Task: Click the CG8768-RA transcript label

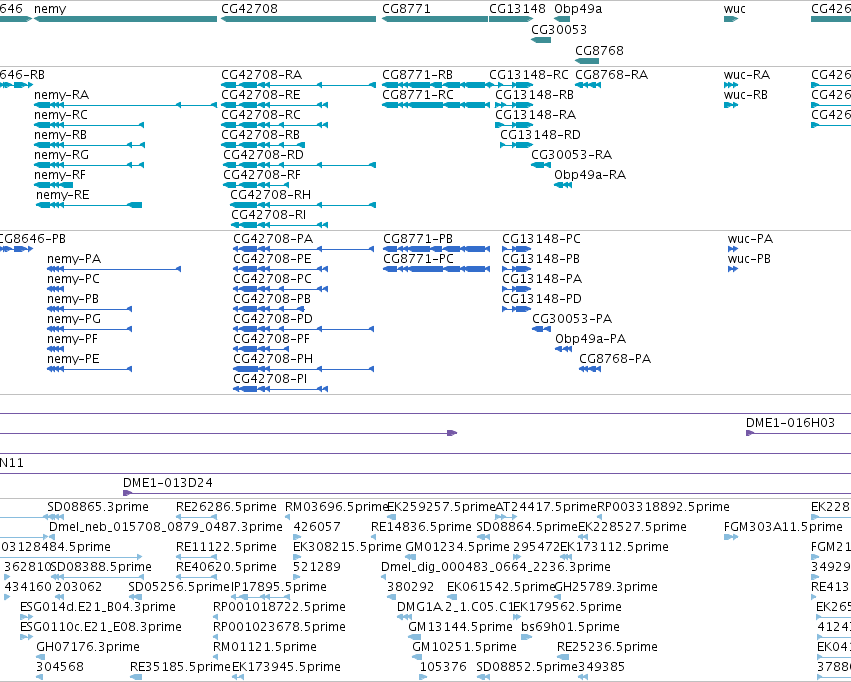Action: click(x=612, y=75)
